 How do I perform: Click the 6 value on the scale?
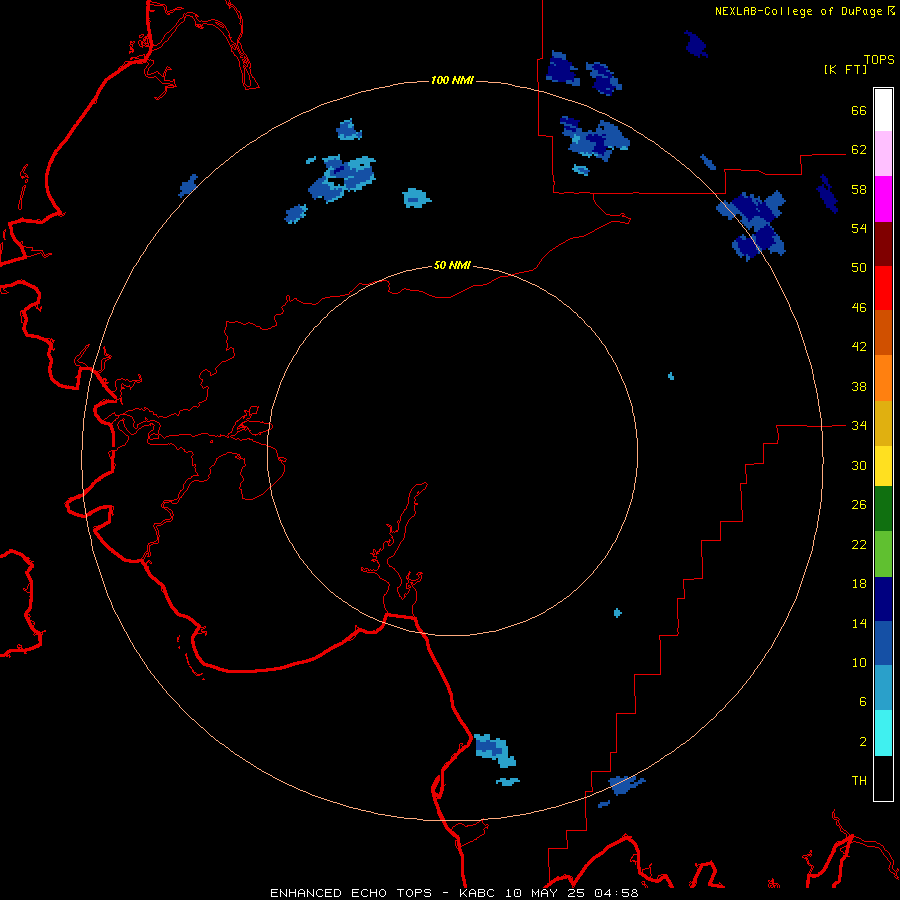pos(863,702)
